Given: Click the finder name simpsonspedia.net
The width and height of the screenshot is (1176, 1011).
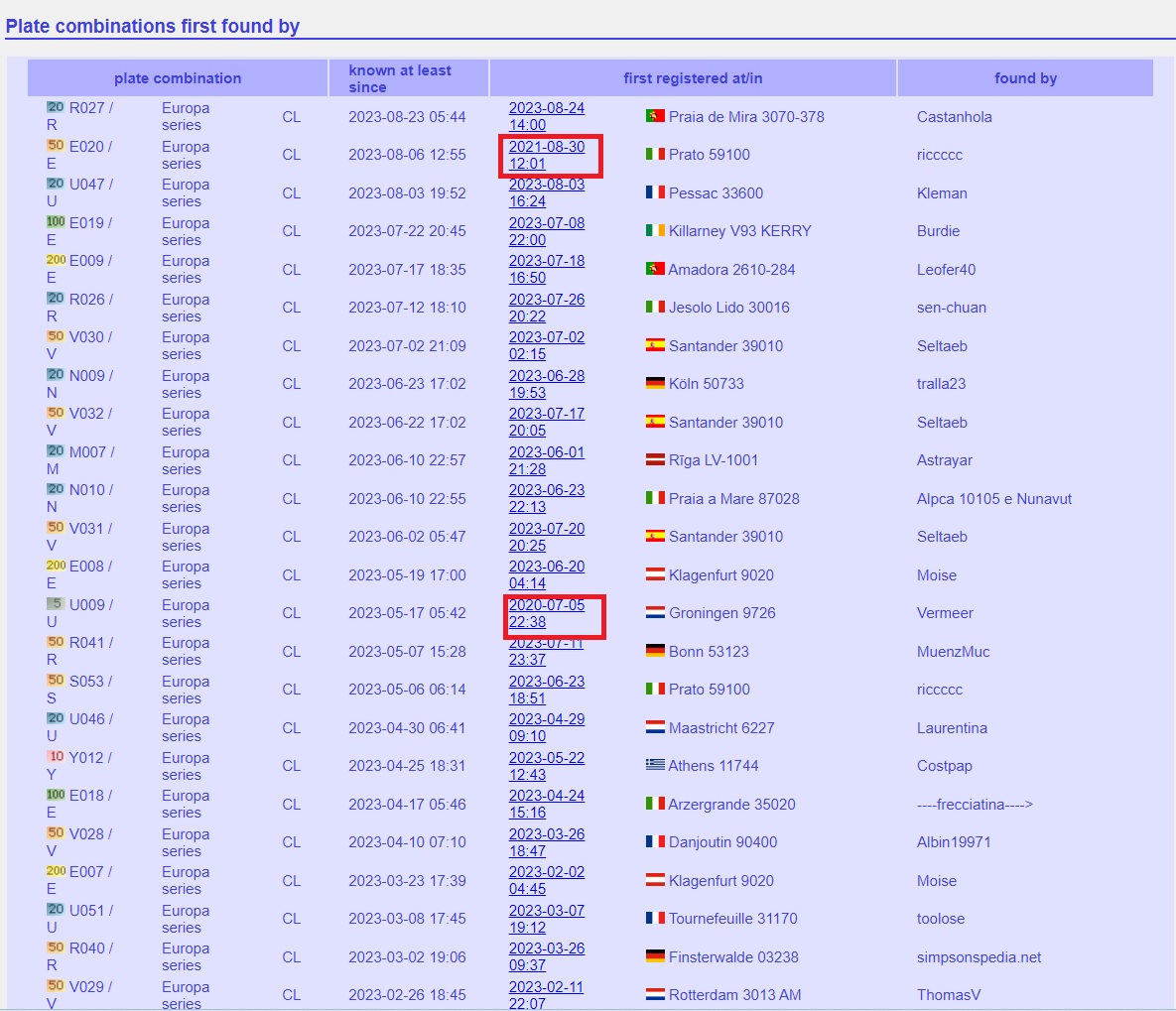Looking at the screenshot, I should pyautogui.click(x=979, y=957).
